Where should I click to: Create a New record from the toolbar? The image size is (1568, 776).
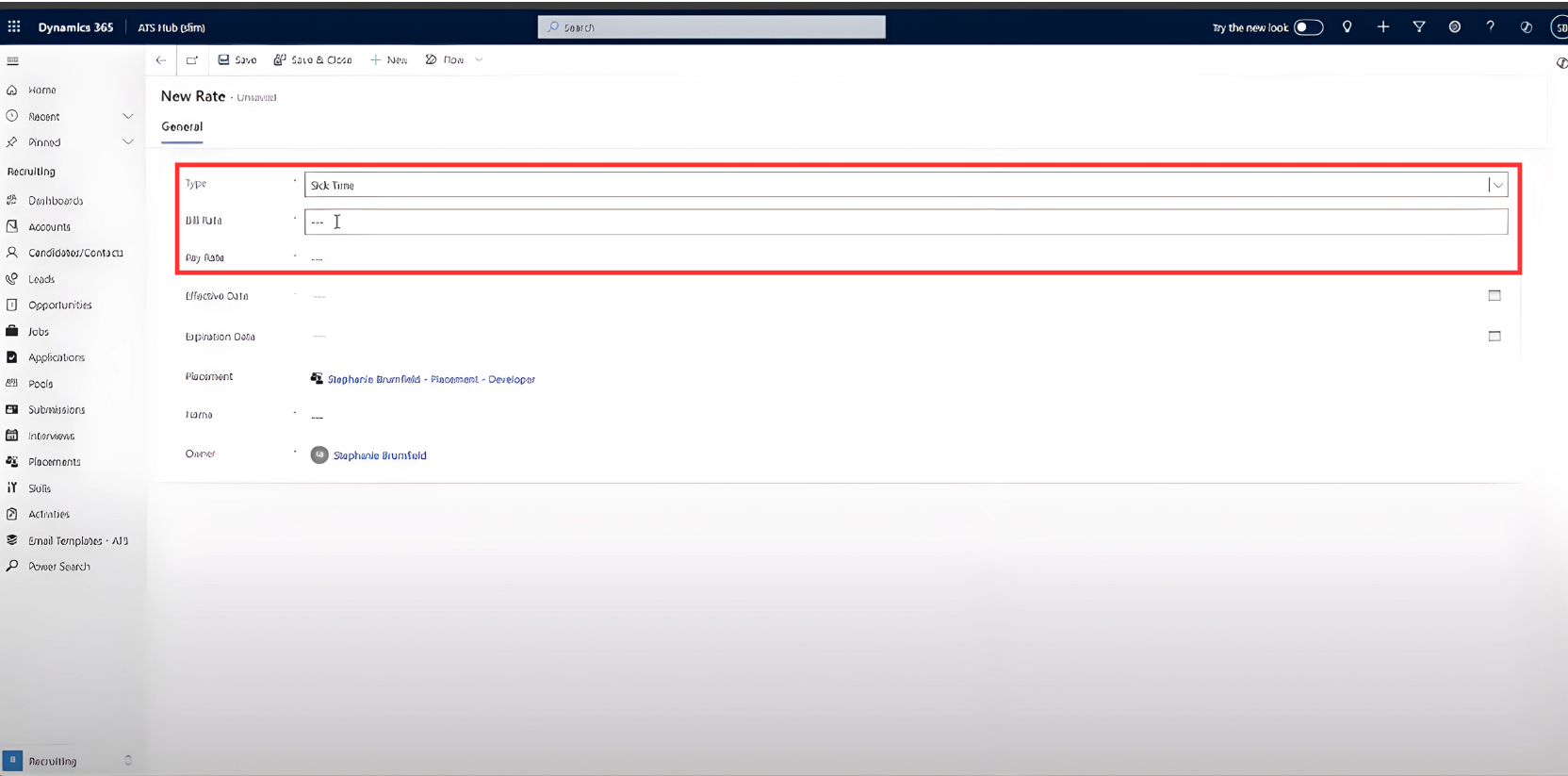click(x=389, y=59)
